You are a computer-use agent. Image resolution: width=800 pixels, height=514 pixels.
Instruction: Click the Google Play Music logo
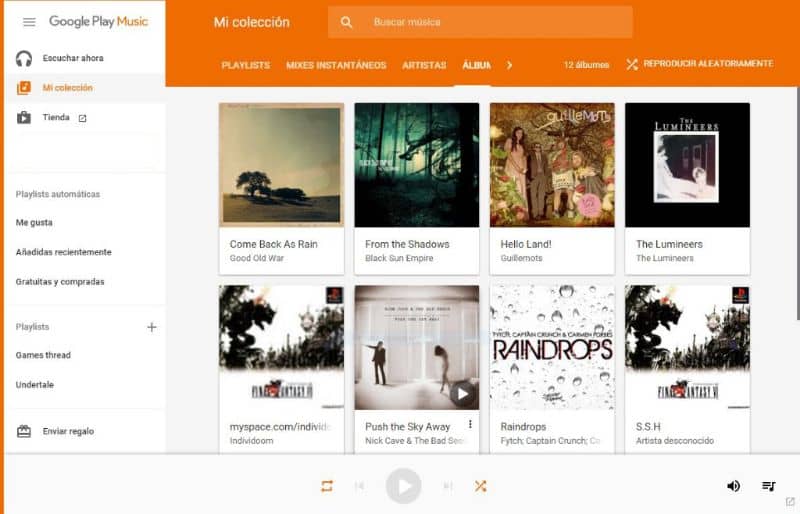pos(98,21)
